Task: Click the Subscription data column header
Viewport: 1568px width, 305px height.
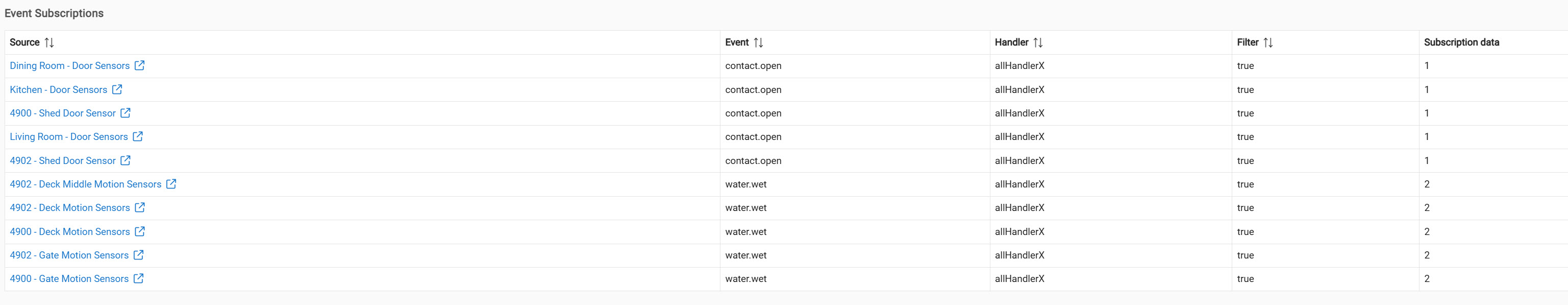Action: (x=1461, y=42)
